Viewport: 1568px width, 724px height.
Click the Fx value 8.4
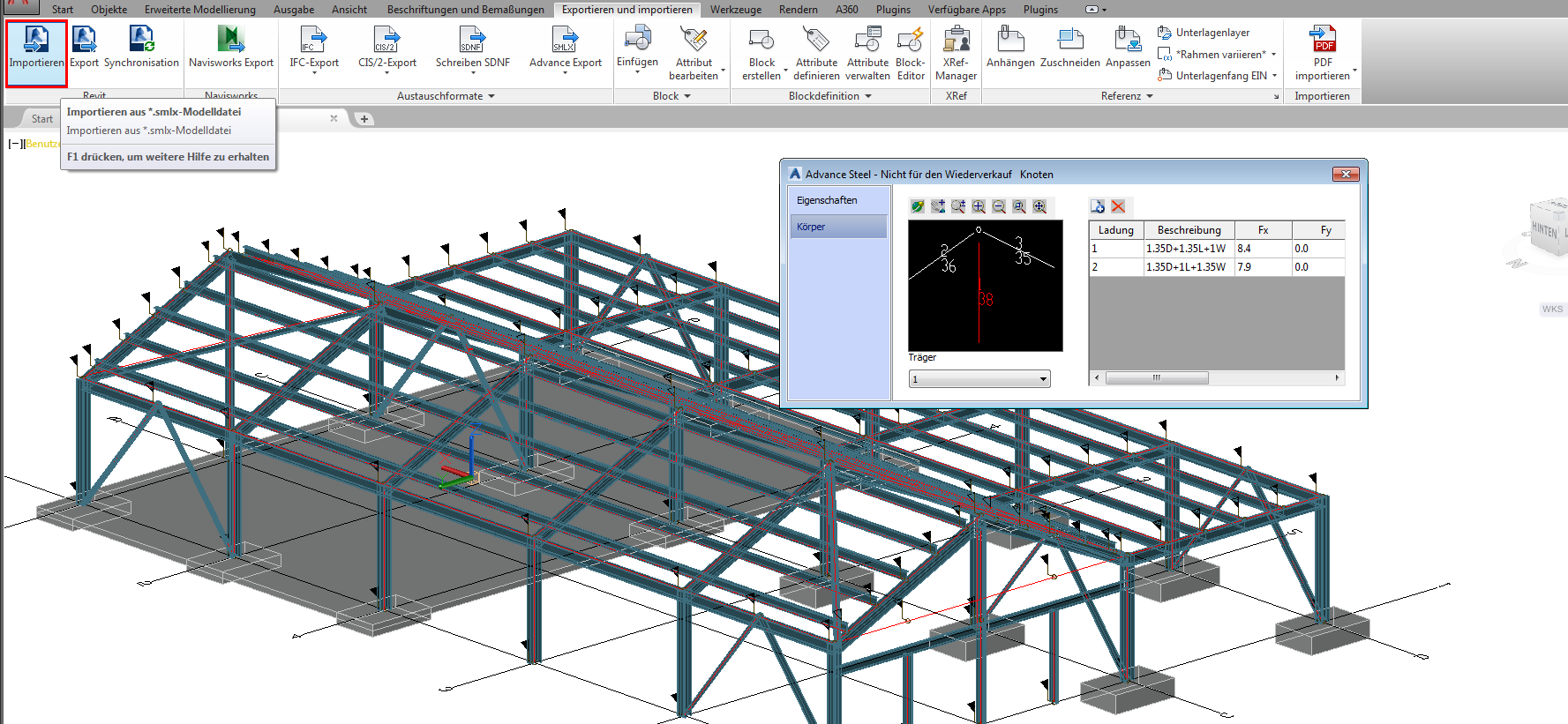1264,249
